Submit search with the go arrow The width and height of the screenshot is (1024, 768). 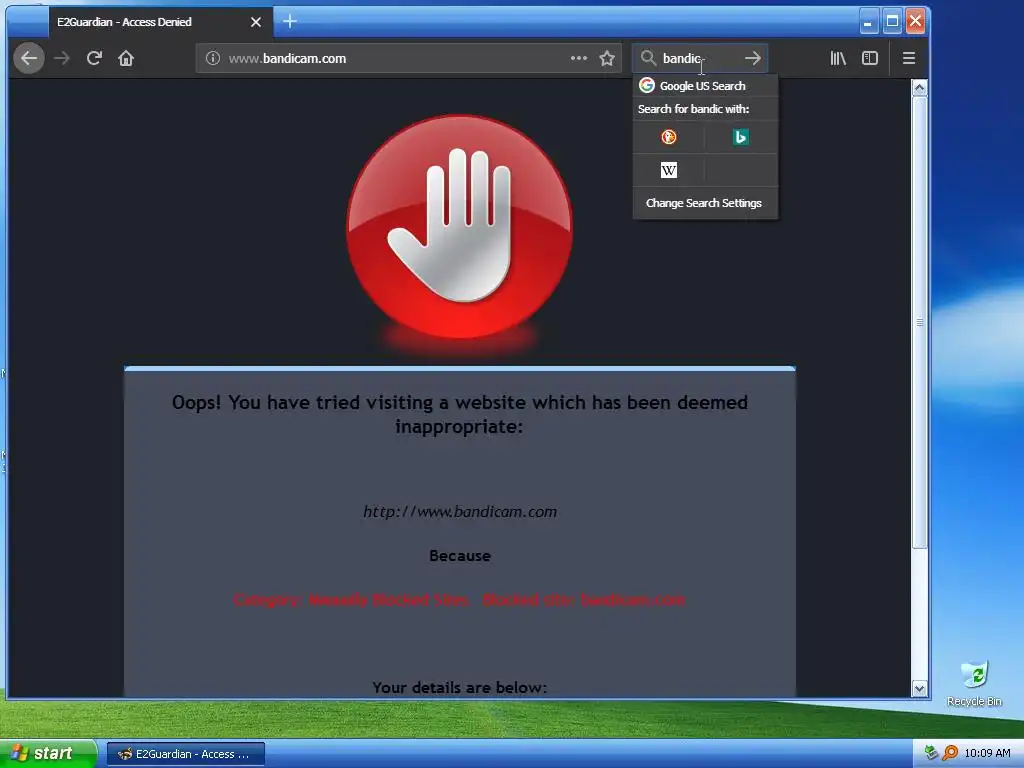tap(753, 58)
